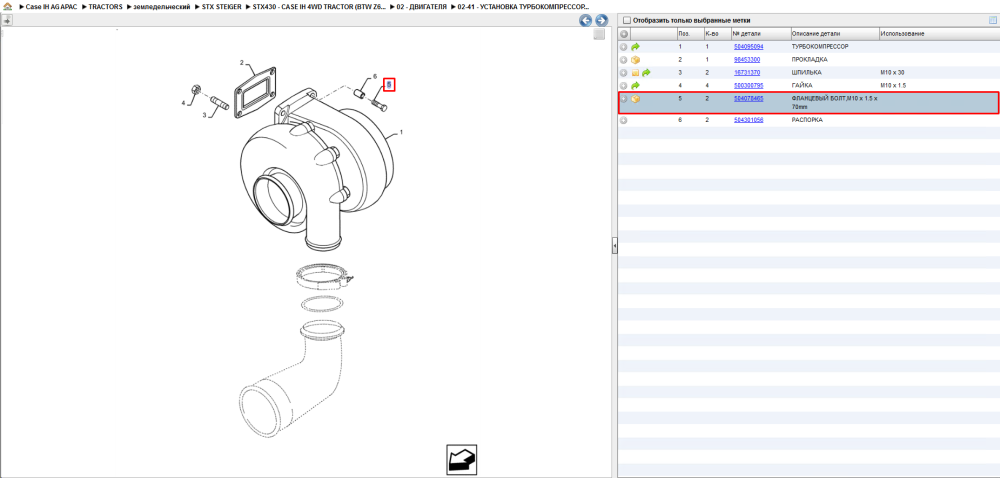
Task: Open TRACTORS breadcrumb
Action: [x=106, y=6]
